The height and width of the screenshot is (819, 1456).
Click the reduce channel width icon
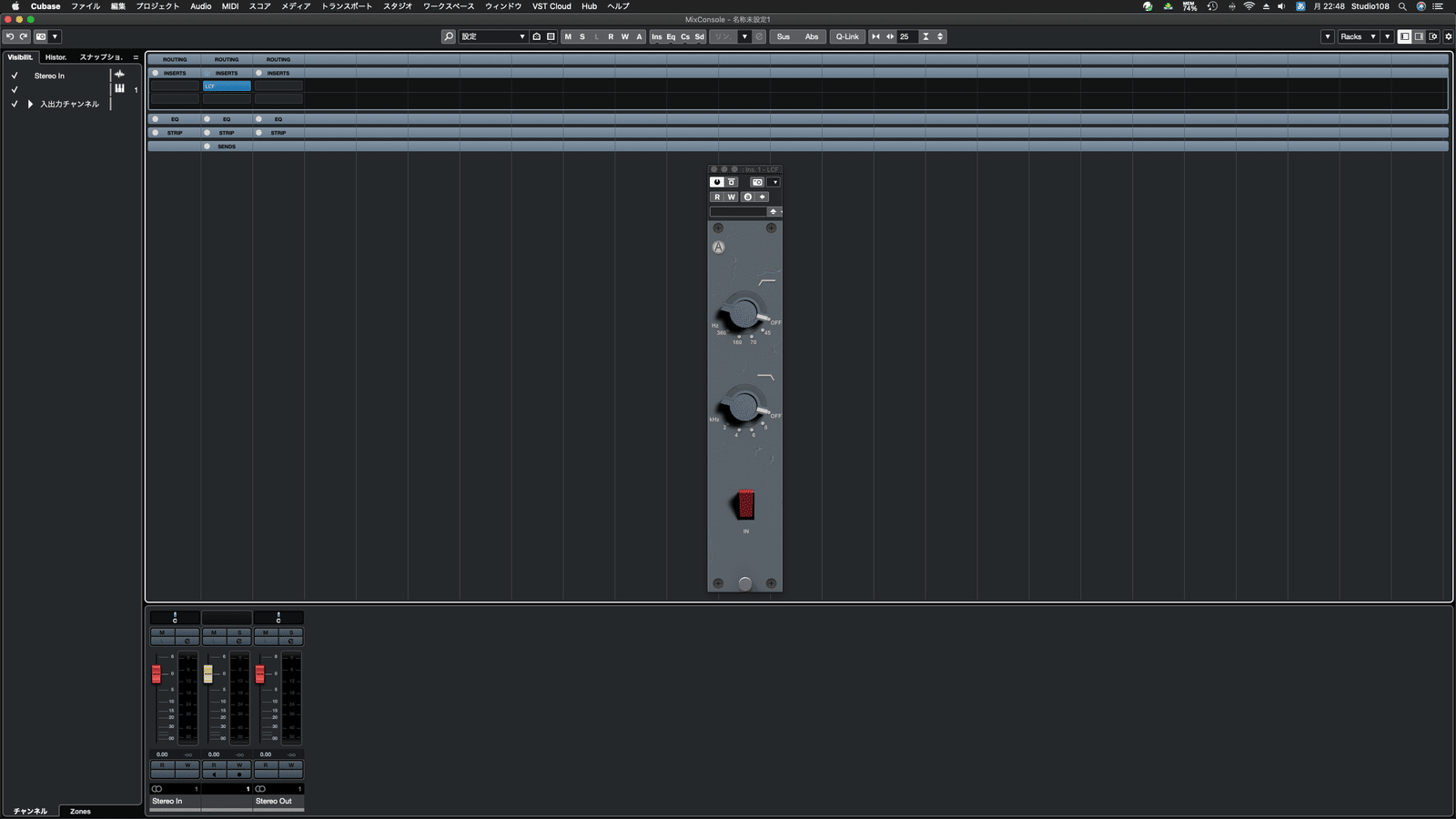875,36
